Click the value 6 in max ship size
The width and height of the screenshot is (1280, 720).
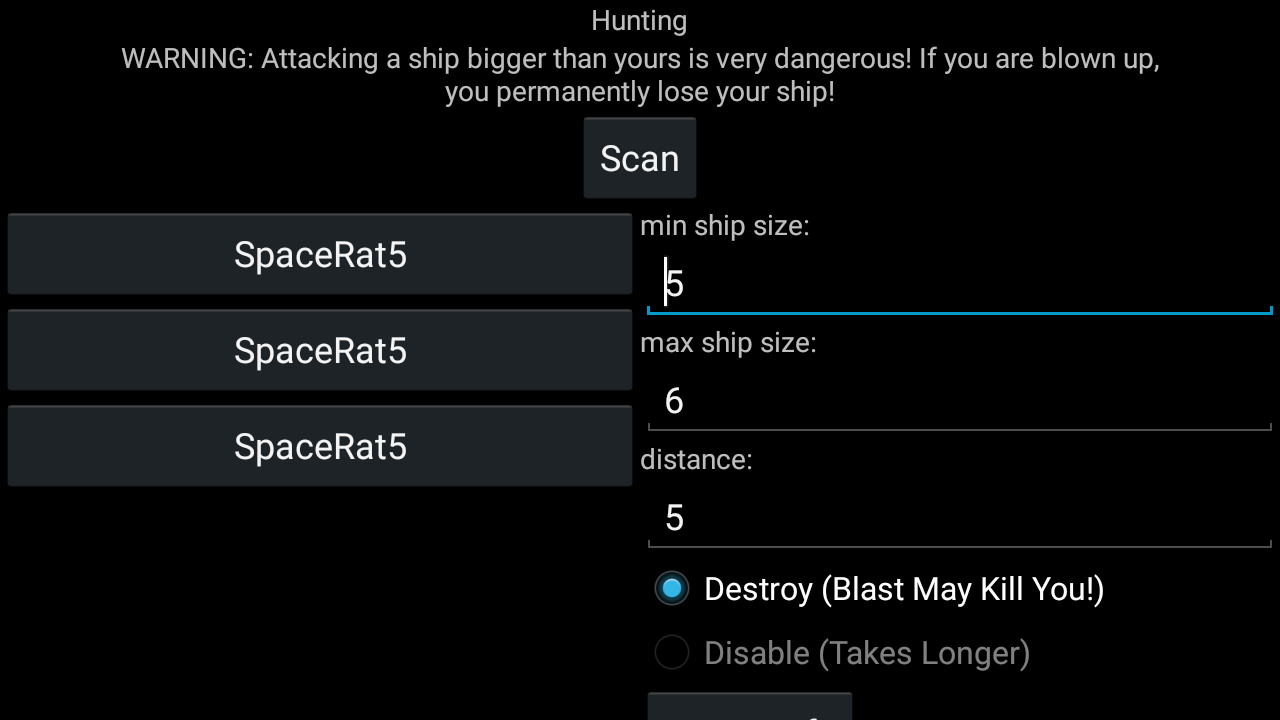(x=674, y=401)
